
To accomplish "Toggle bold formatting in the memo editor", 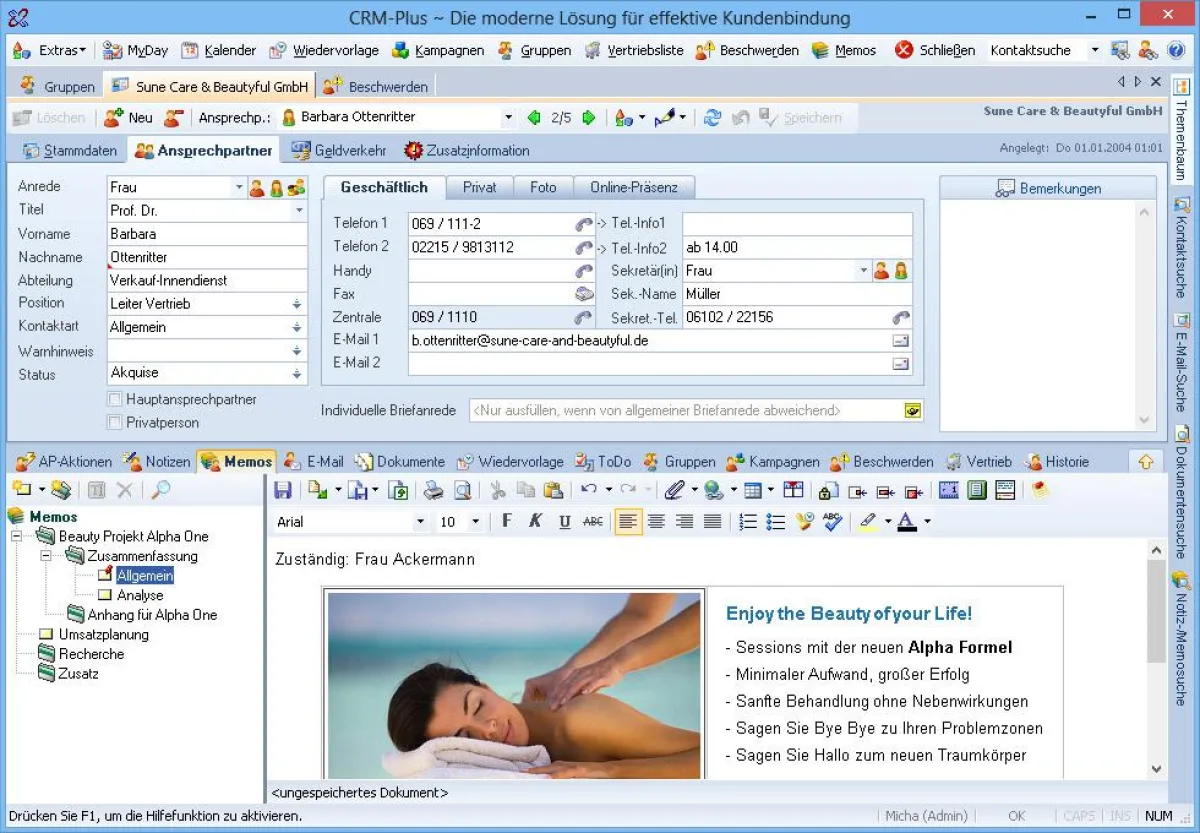I will point(506,521).
